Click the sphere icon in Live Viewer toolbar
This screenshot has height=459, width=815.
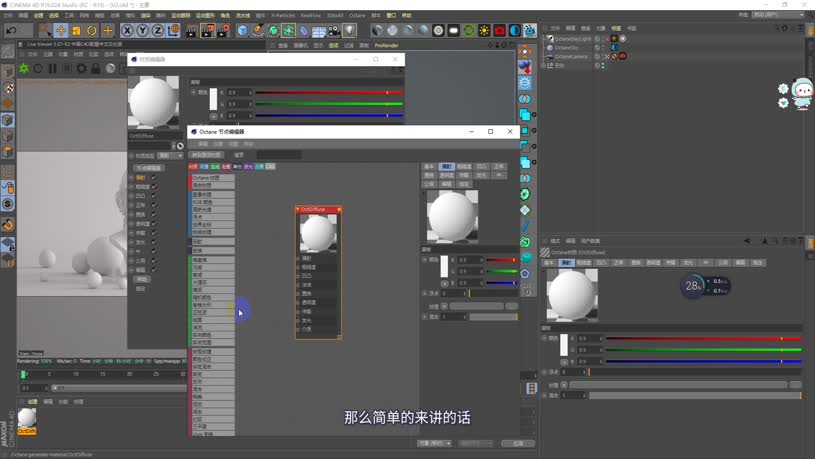coord(110,68)
